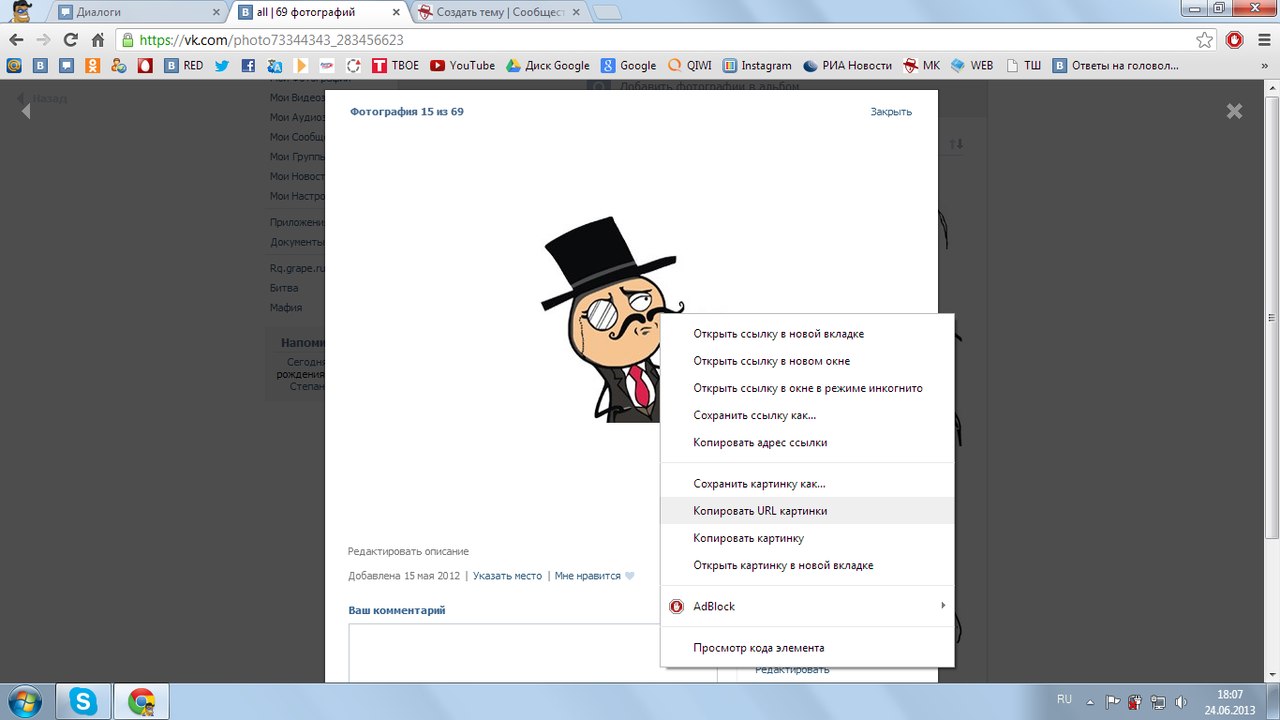Show hidden system tray icons
The height and width of the screenshot is (720, 1280).
1090,701
